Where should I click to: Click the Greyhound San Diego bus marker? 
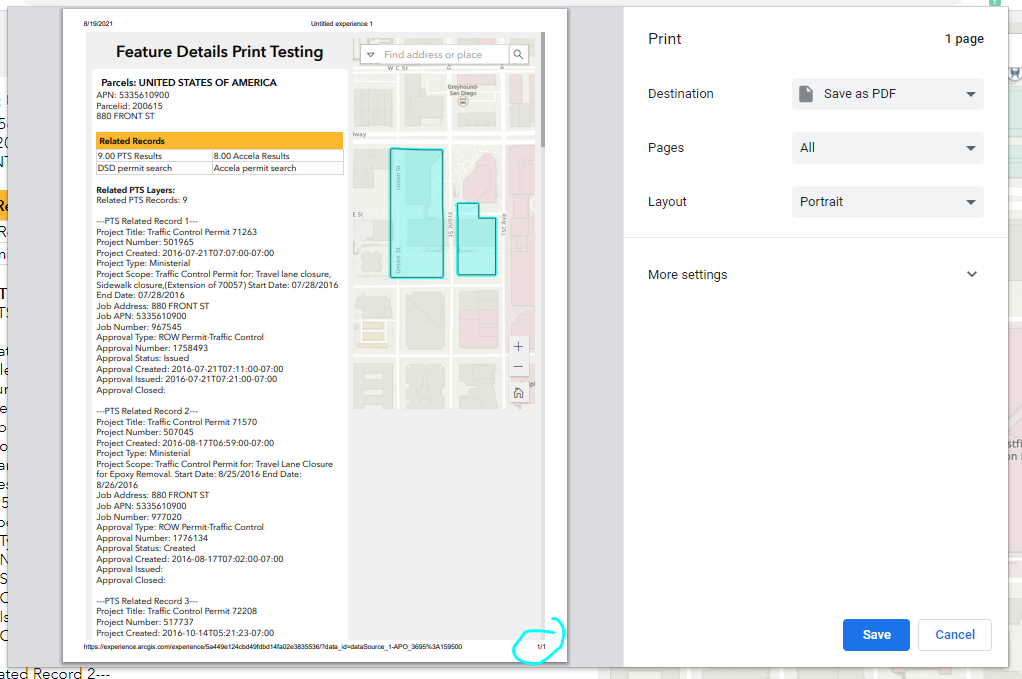(463, 101)
